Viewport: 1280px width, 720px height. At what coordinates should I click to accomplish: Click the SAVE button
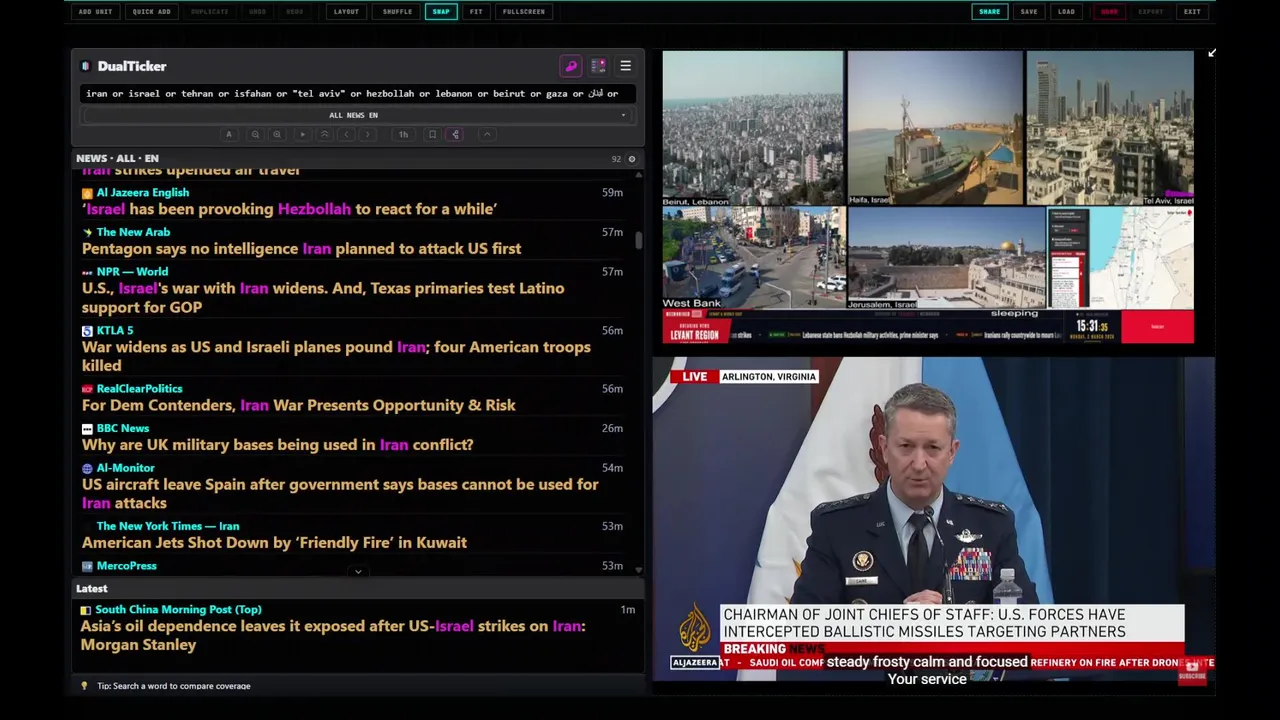(1029, 12)
